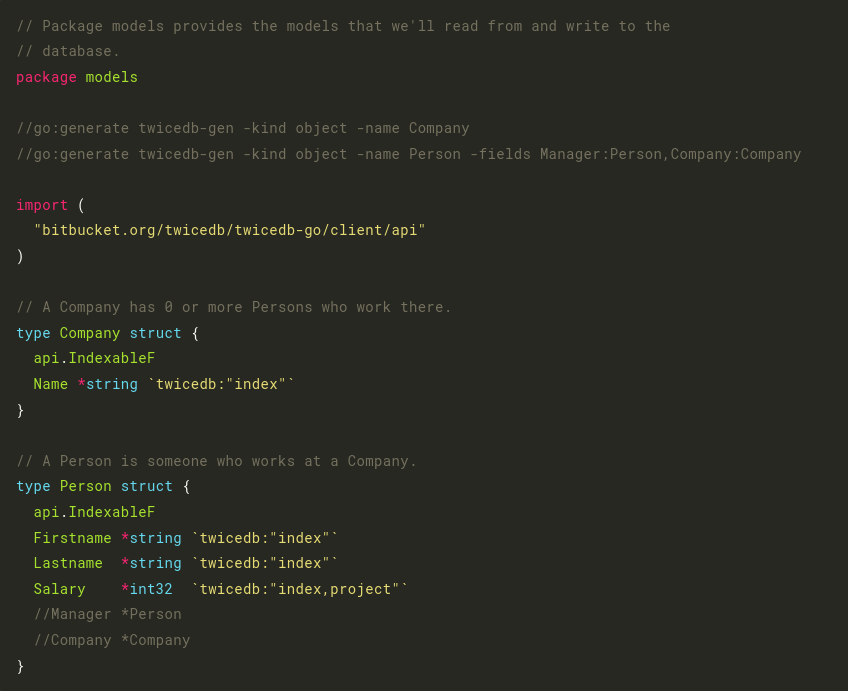Click the "import" keyword

click(42, 205)
